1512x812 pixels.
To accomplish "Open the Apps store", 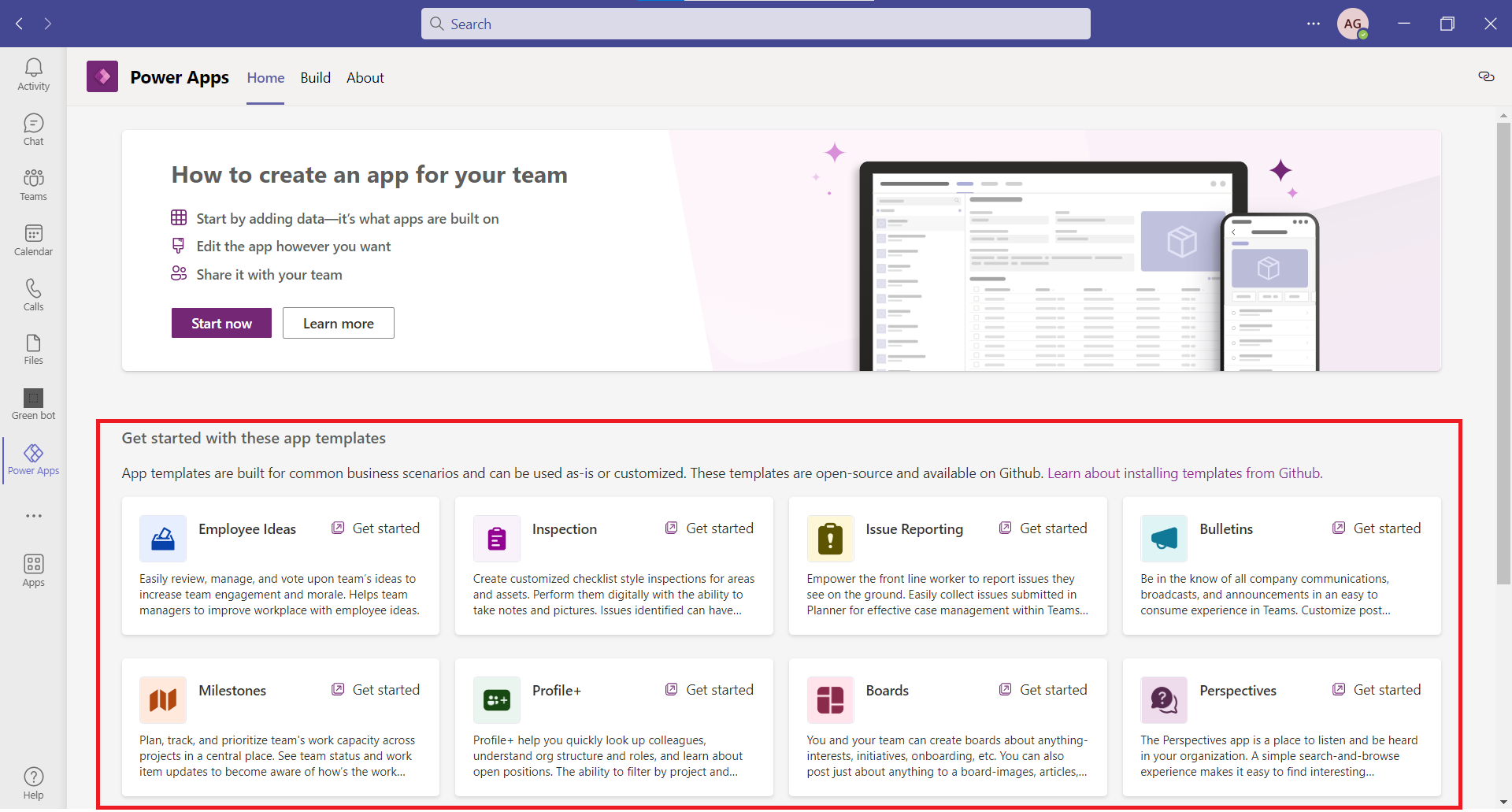I will [33, 569].
